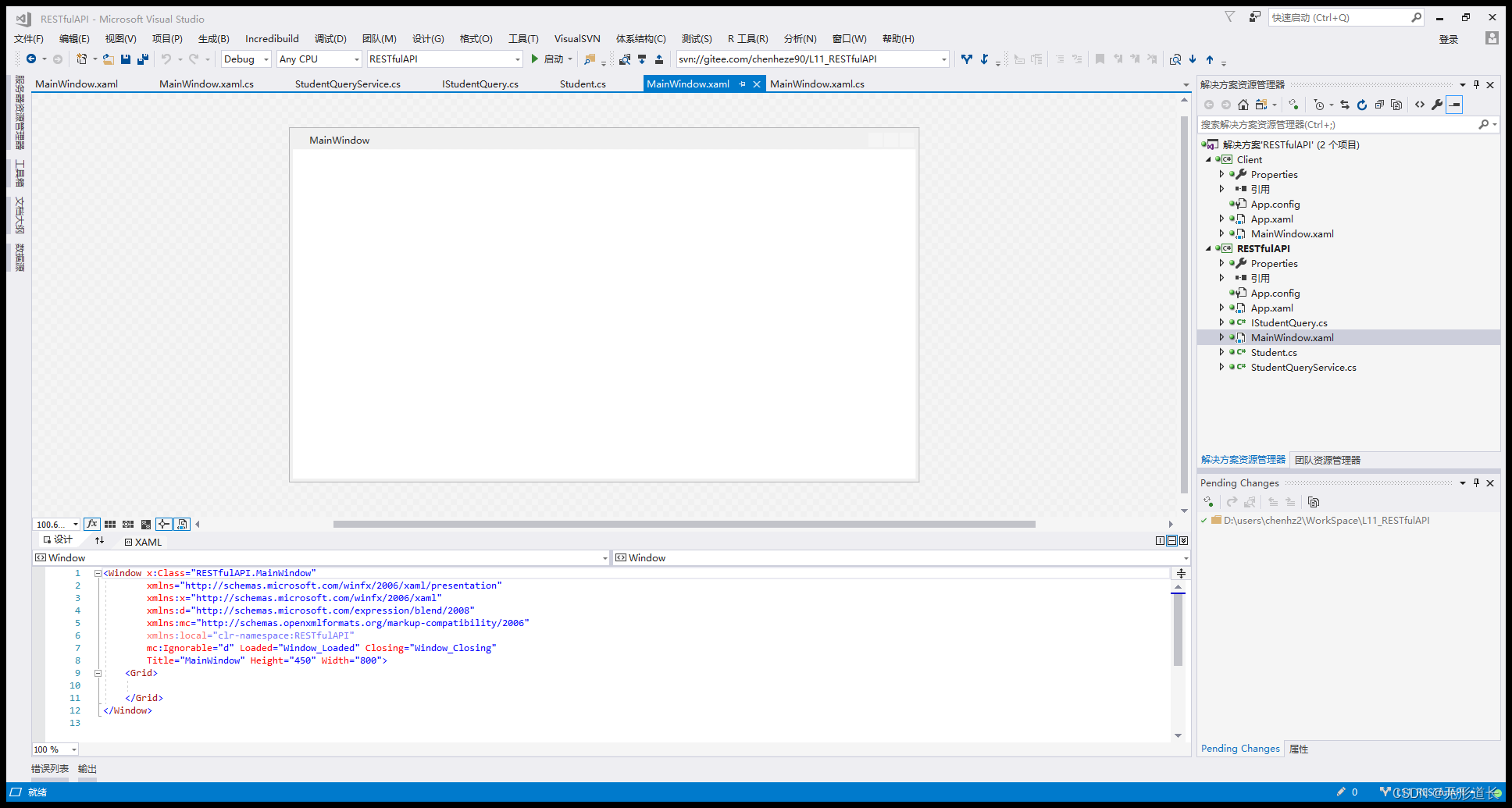
Task: Click the XAML editor vertical scrollbar thumb
Action: [1178, 630]
